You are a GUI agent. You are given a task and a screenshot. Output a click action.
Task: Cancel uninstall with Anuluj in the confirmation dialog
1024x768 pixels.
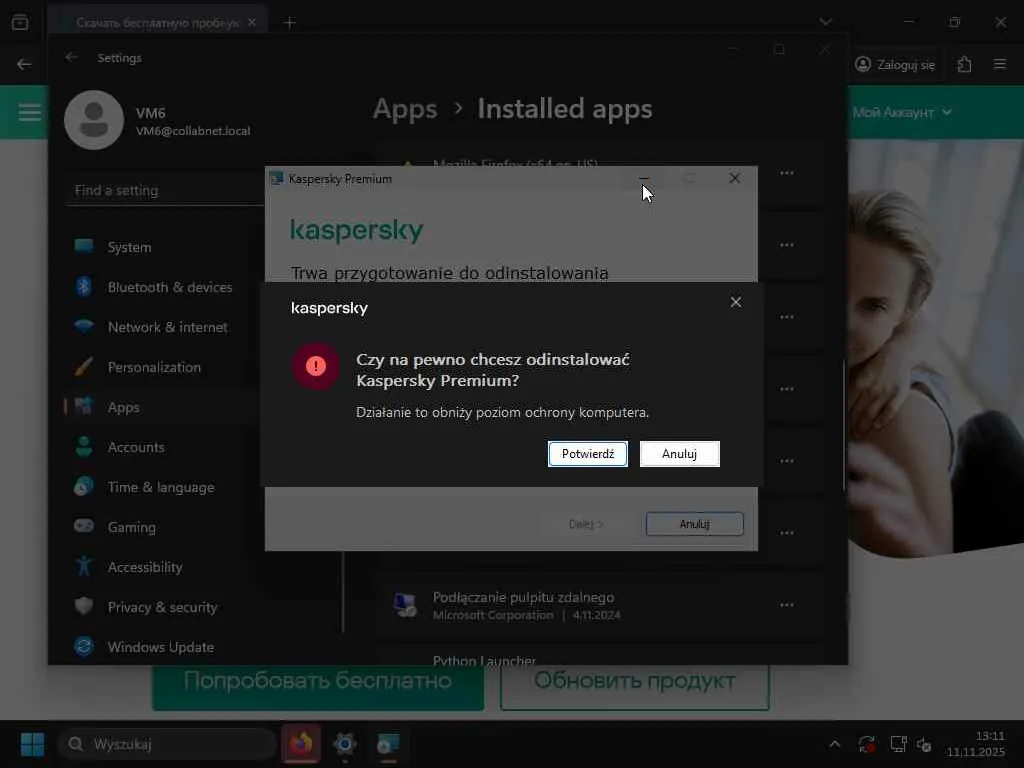coord(679,454)
